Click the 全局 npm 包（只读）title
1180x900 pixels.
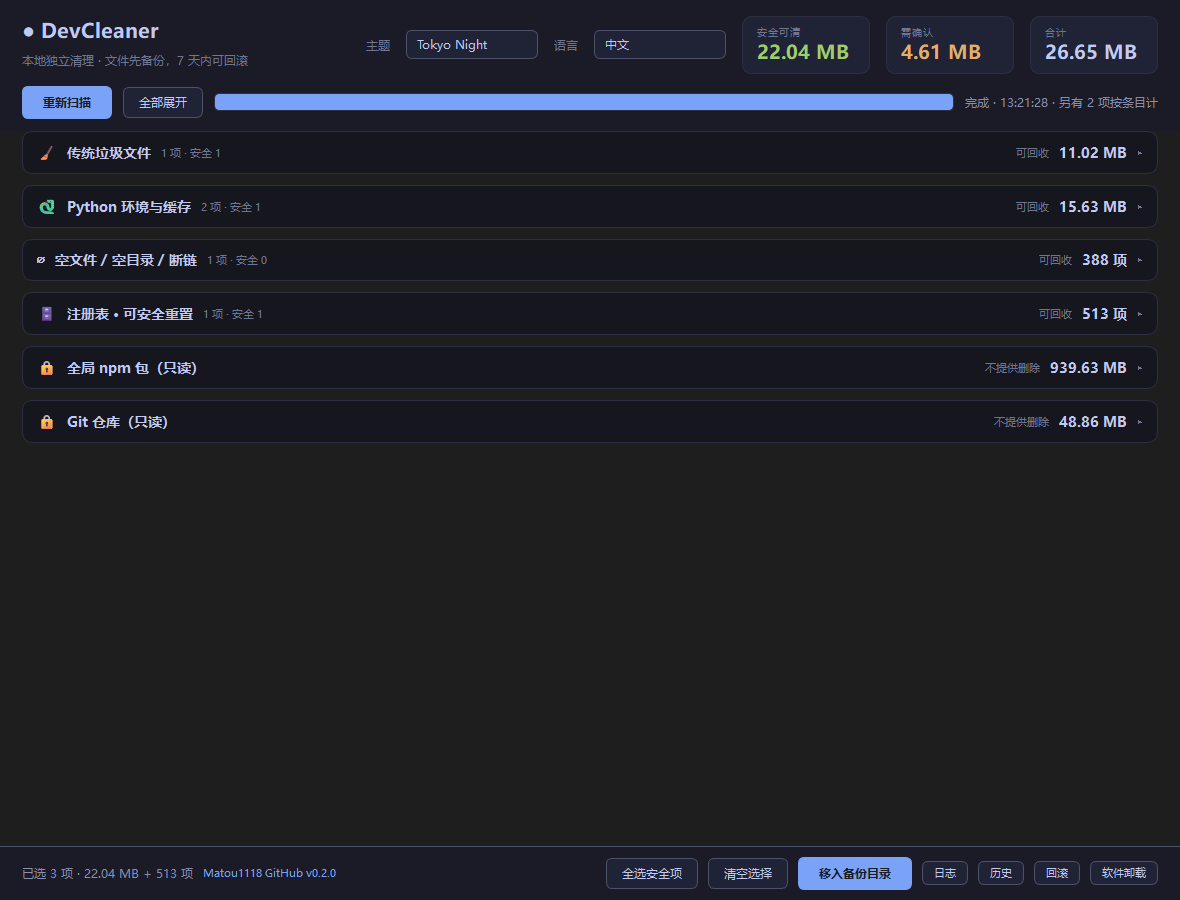click(x=132, y=368)
